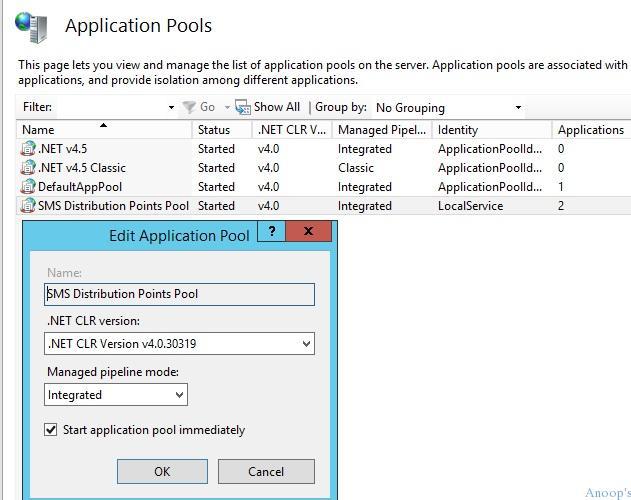The image size is (631, 500).
Task: Click the v4.0 cell of .NET v4.5 Classic
Action: coord(268,167)
